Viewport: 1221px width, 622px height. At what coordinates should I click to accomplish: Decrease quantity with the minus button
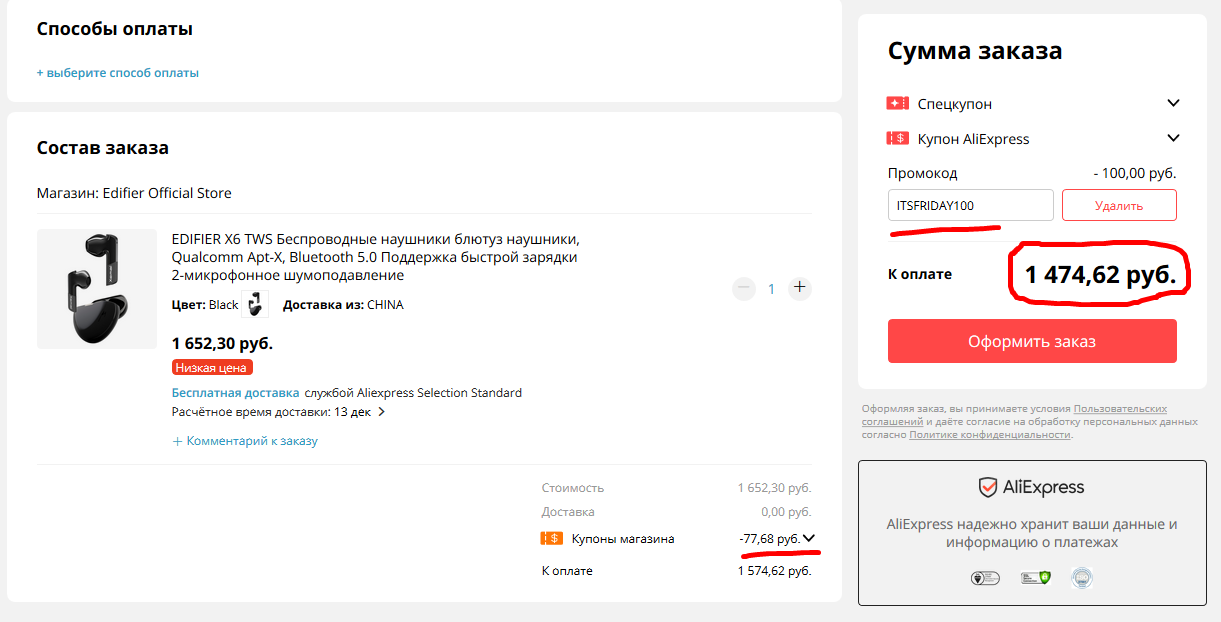743,288
